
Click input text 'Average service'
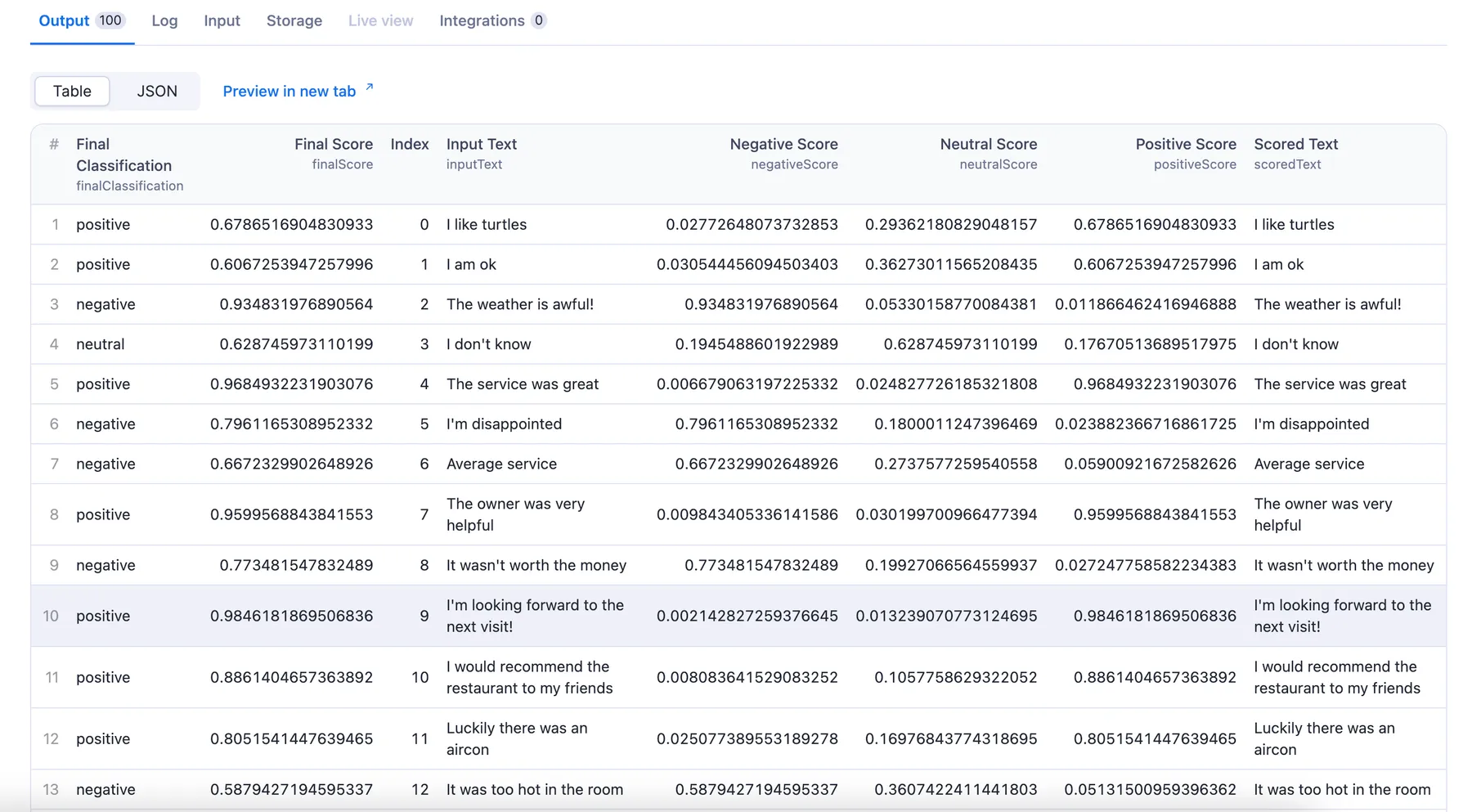pos(501,464)
